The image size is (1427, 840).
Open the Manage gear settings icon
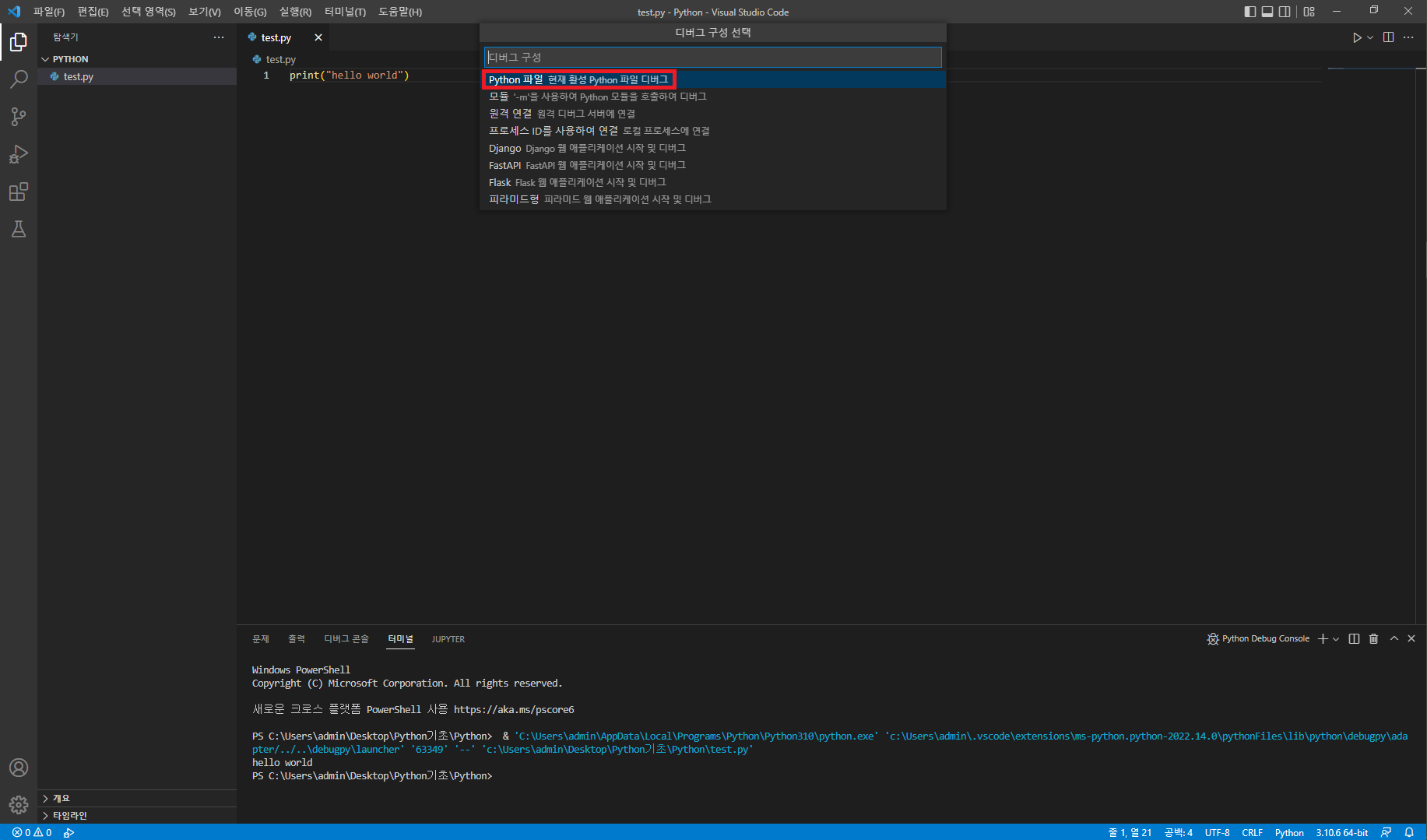click(x=19, y=805)
